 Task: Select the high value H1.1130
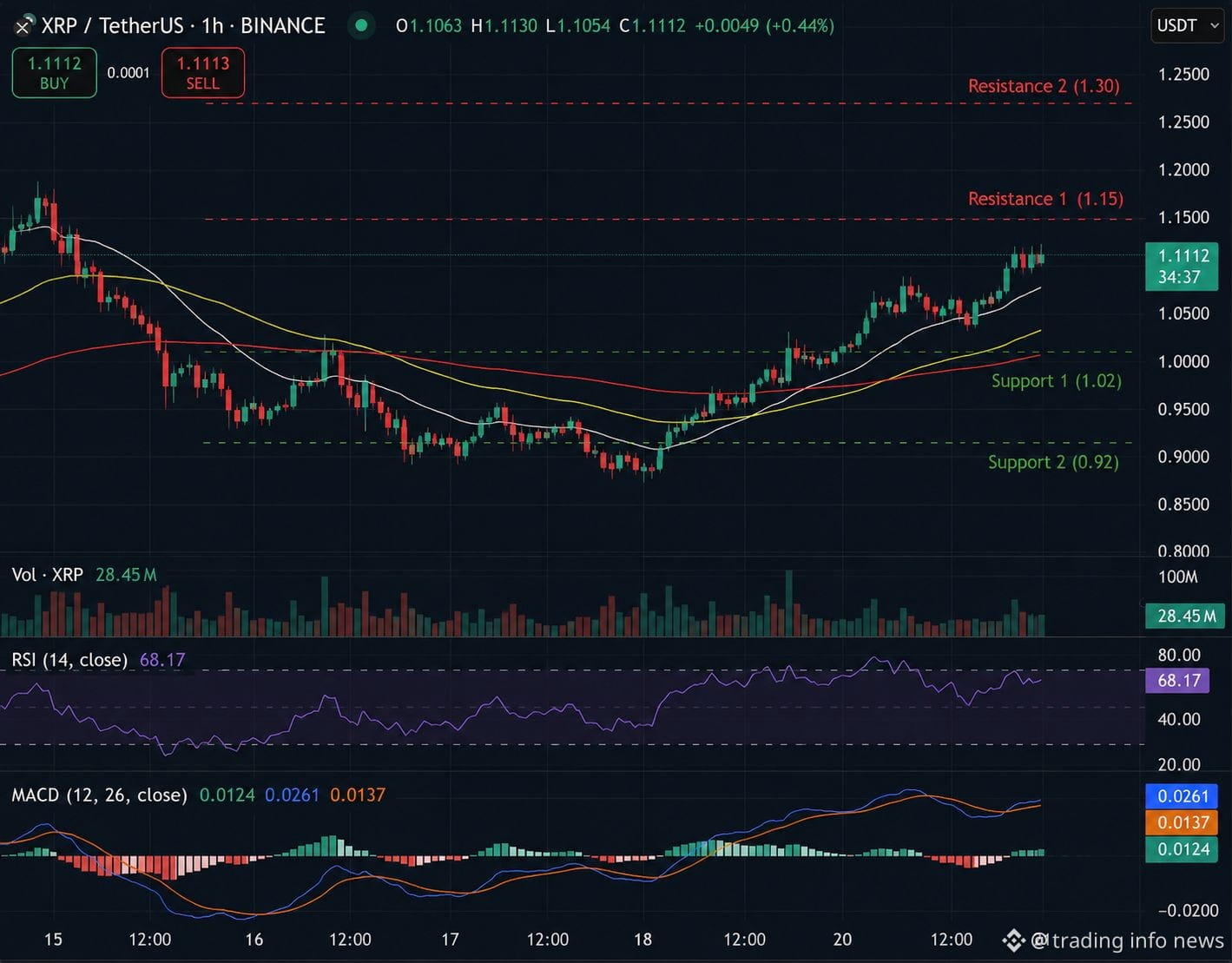tap(504, 26)
